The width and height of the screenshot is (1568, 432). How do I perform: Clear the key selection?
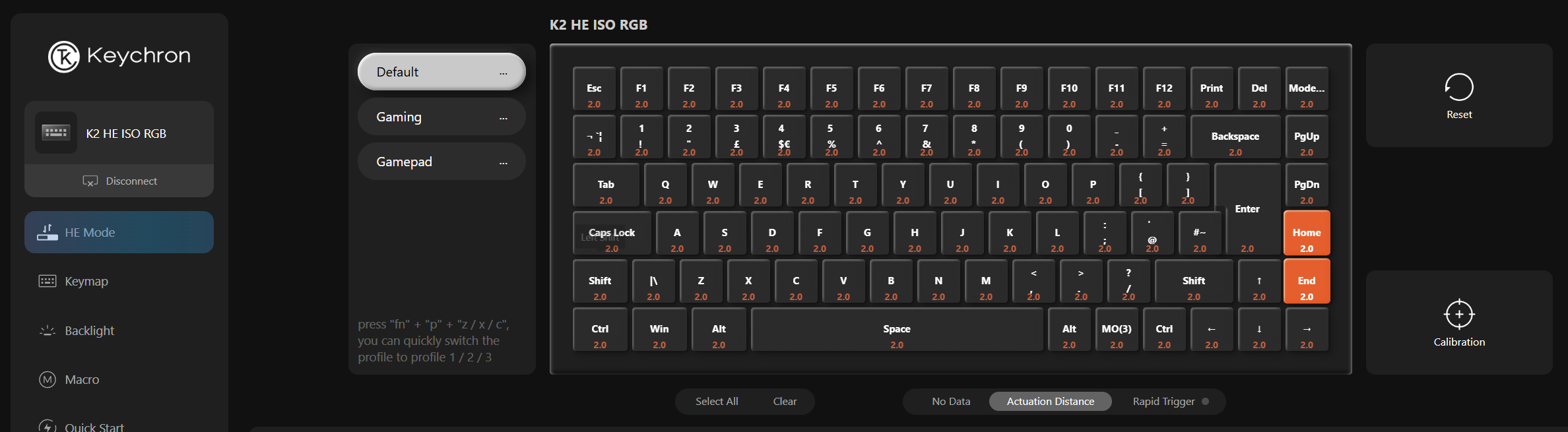[785, 401]
